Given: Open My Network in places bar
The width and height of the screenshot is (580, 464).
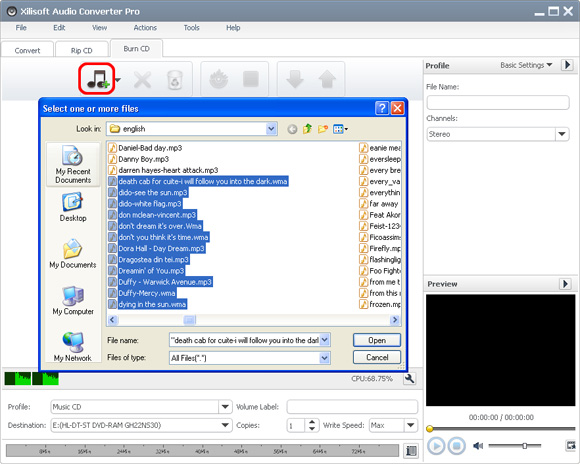Looking at the screenshot, I should [73, 347].
